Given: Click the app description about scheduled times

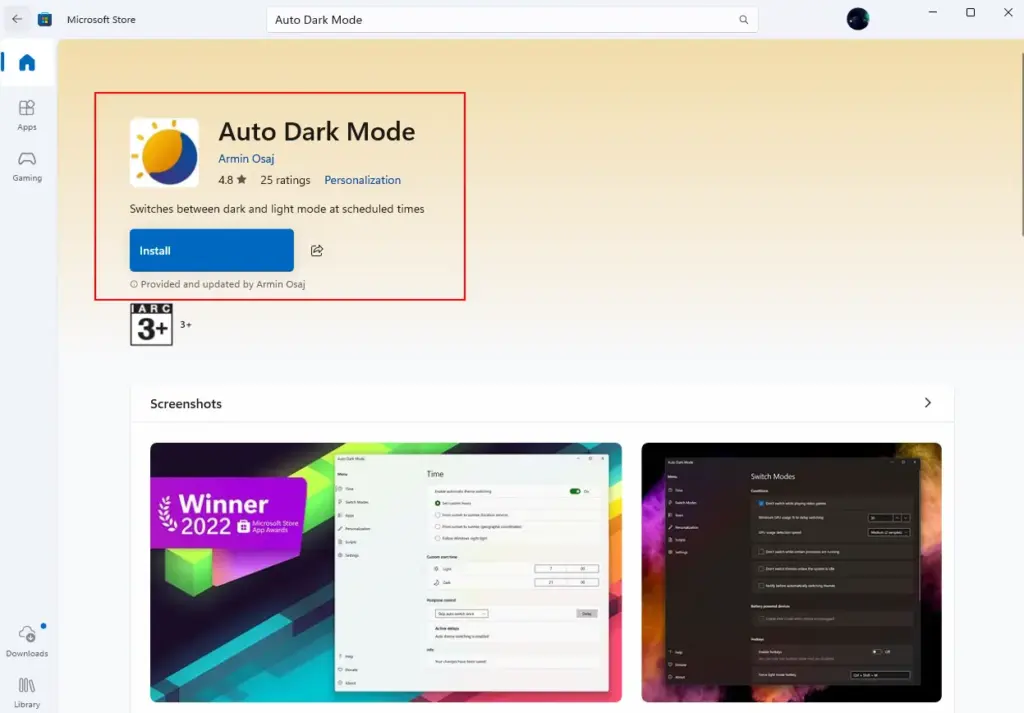Looking at the screenshot, I should pos(277,209).
